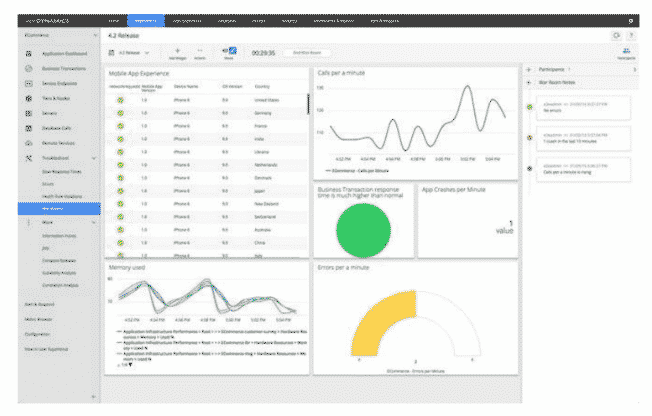Collapse the Troubleshoot section chevron
The image size is (652, 416).
click(x=94, y=158)
